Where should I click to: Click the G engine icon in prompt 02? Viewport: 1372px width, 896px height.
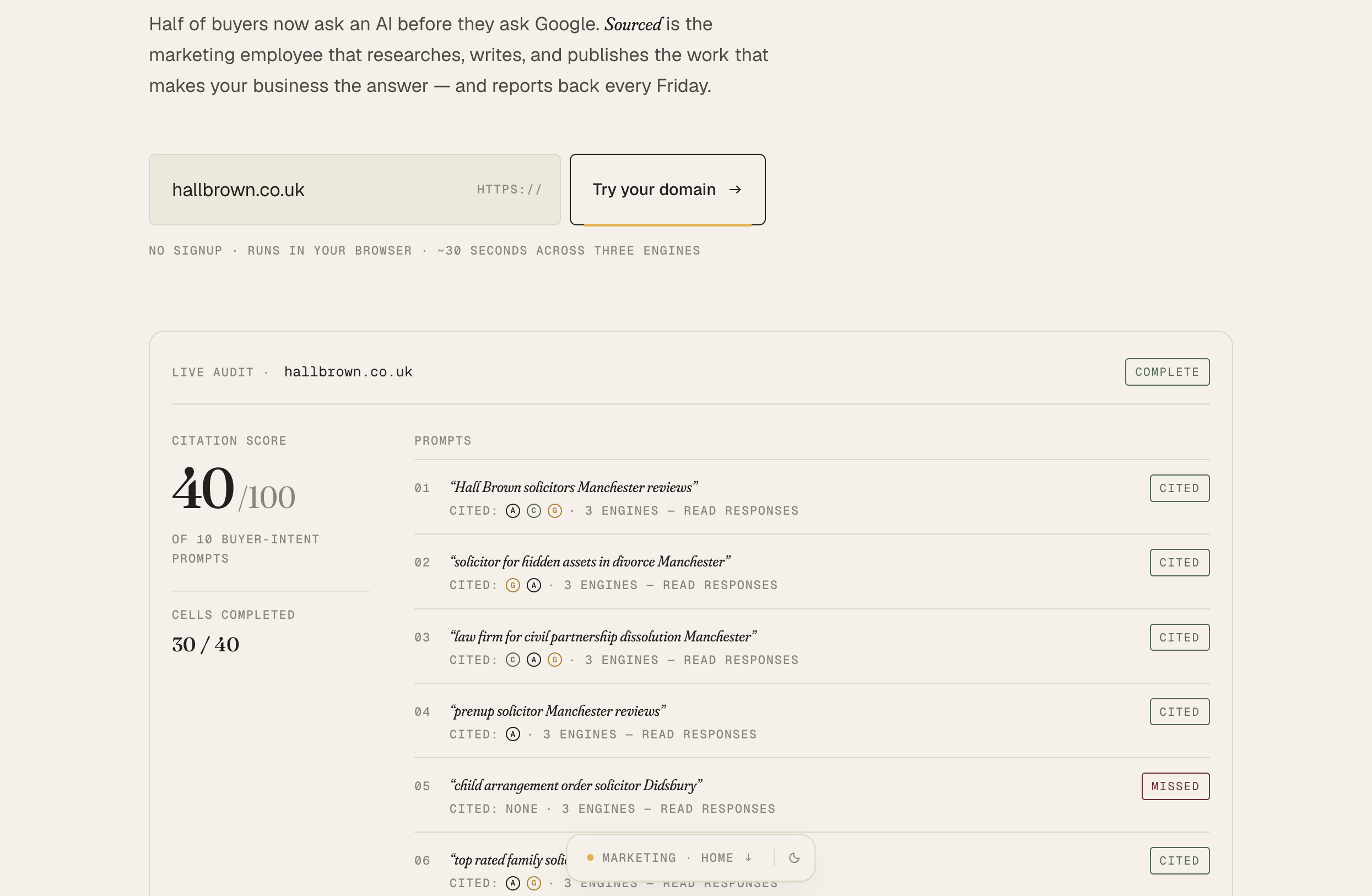pyautogui.click(x=512, y=585)
